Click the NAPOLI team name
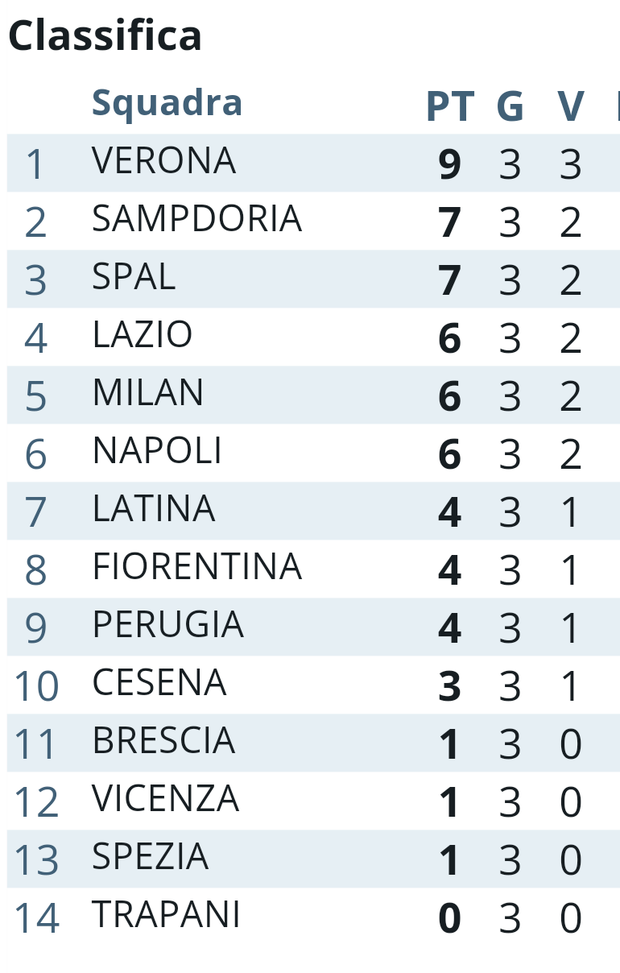Screen dimensions: 620x973 pyautogui.click(x=157, y=451)
